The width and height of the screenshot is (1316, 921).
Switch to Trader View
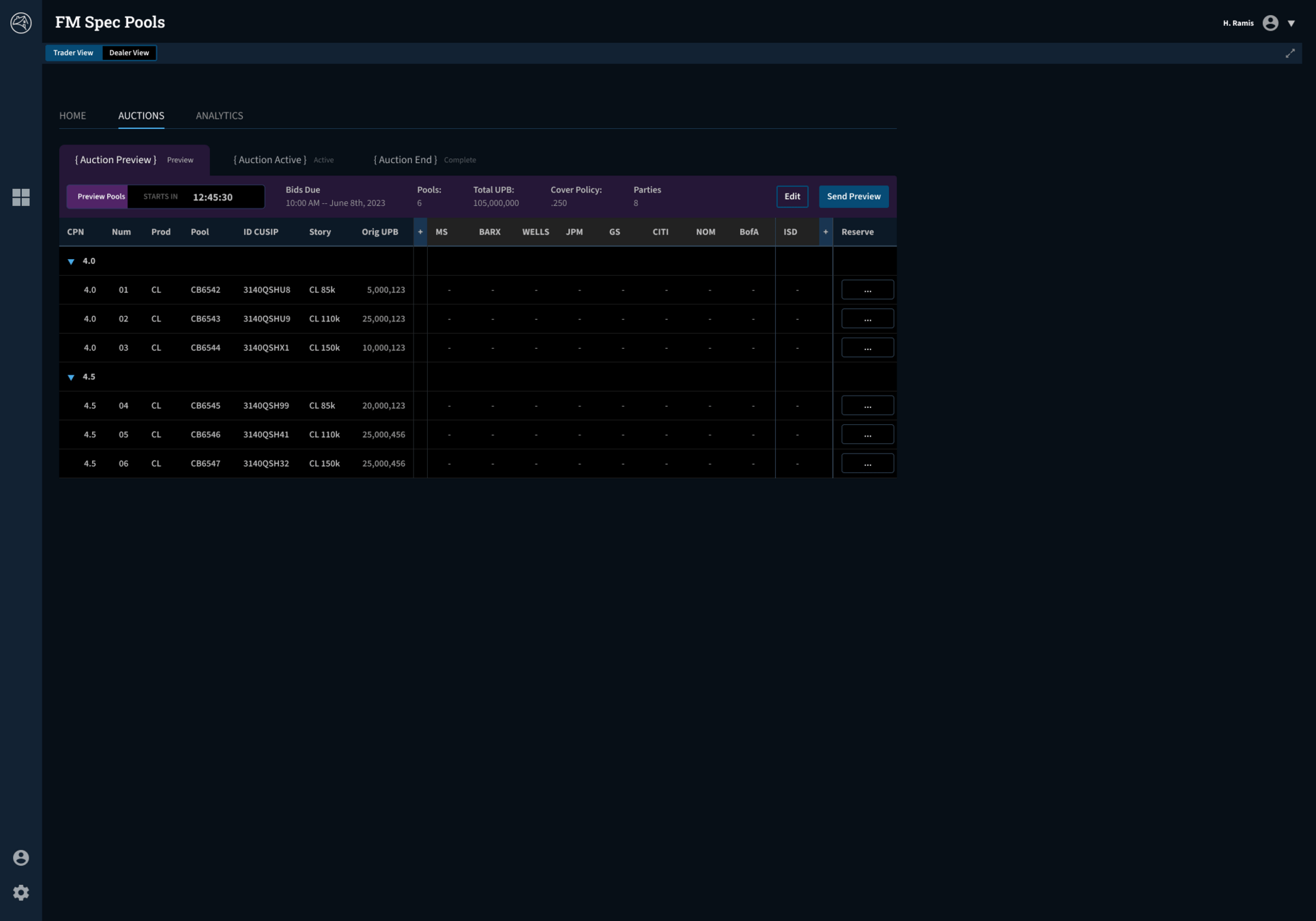(x=73, y=53)
